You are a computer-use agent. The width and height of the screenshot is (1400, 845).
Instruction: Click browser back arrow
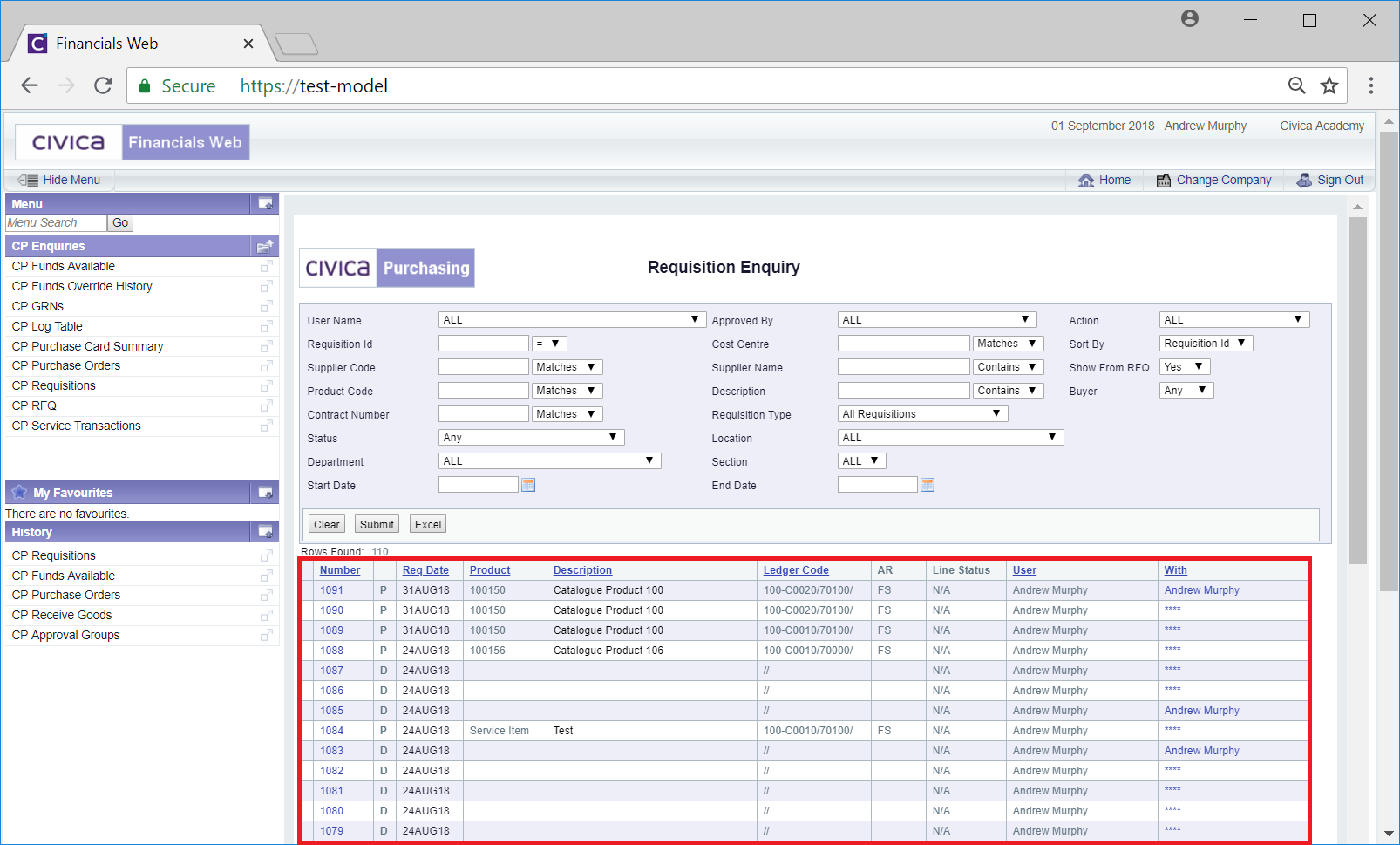pos(30,85)
